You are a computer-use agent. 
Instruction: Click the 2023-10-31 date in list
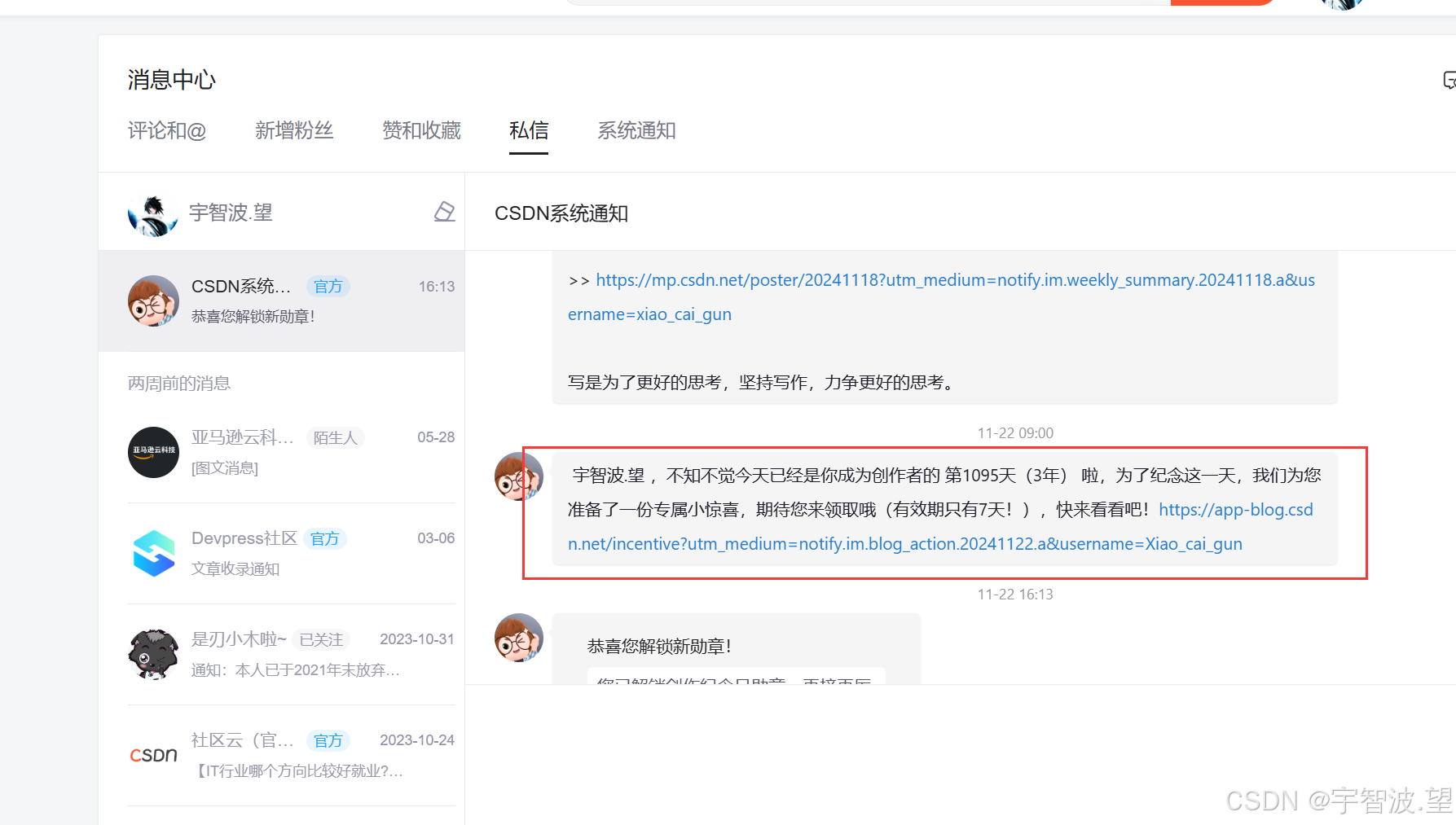(417, 639)
